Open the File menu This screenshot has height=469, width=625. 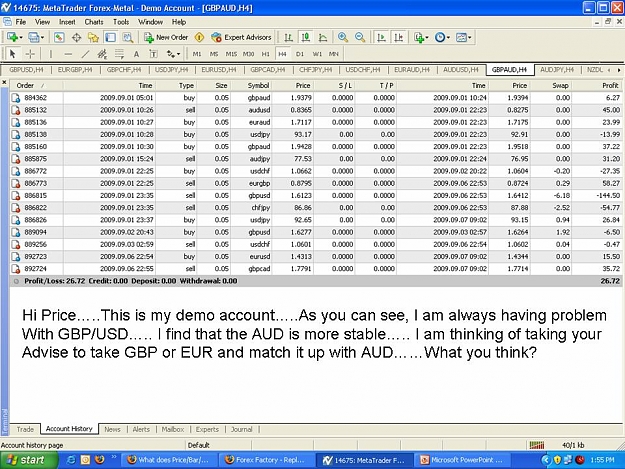(21, 22)
